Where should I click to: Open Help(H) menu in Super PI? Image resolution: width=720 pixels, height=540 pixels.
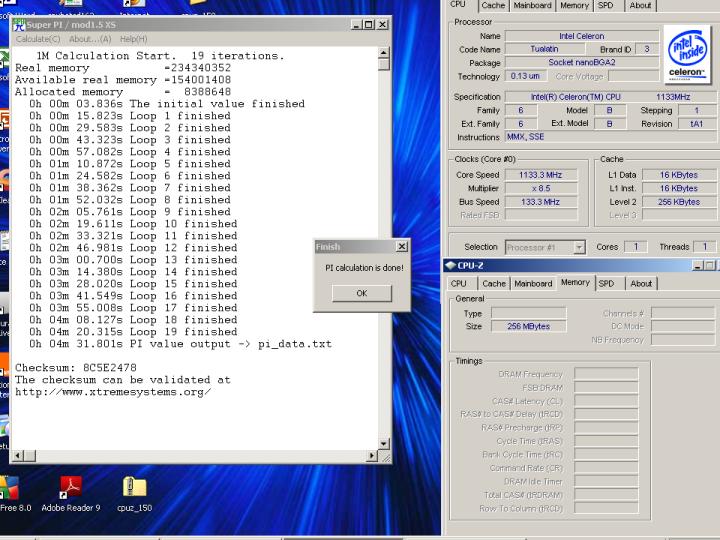point(134,39)
